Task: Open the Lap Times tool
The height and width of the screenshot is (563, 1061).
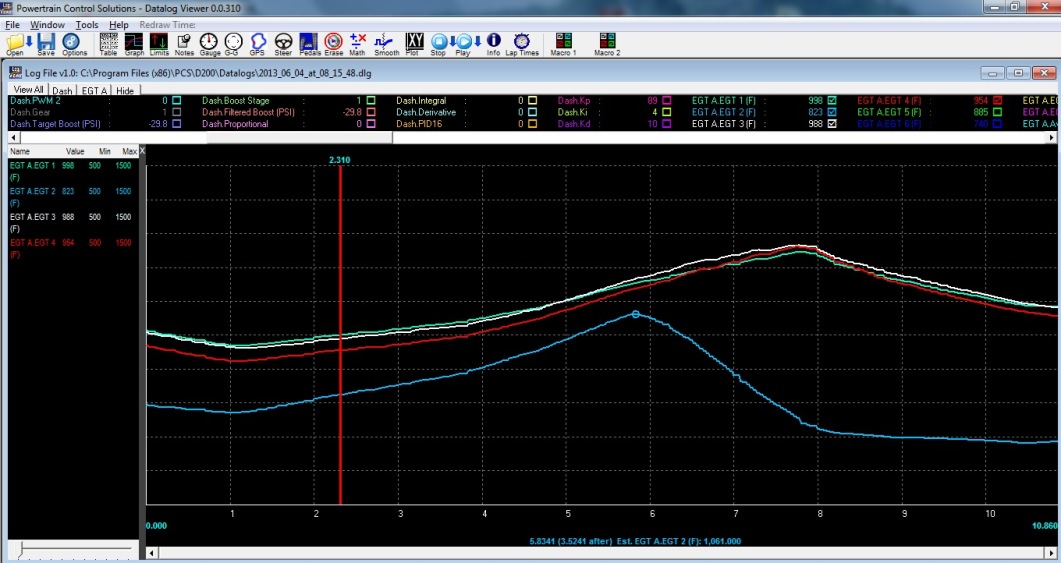Action: (519, 42)
